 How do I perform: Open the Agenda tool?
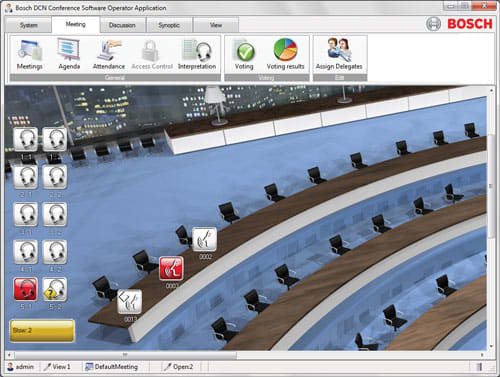(69, 55)
